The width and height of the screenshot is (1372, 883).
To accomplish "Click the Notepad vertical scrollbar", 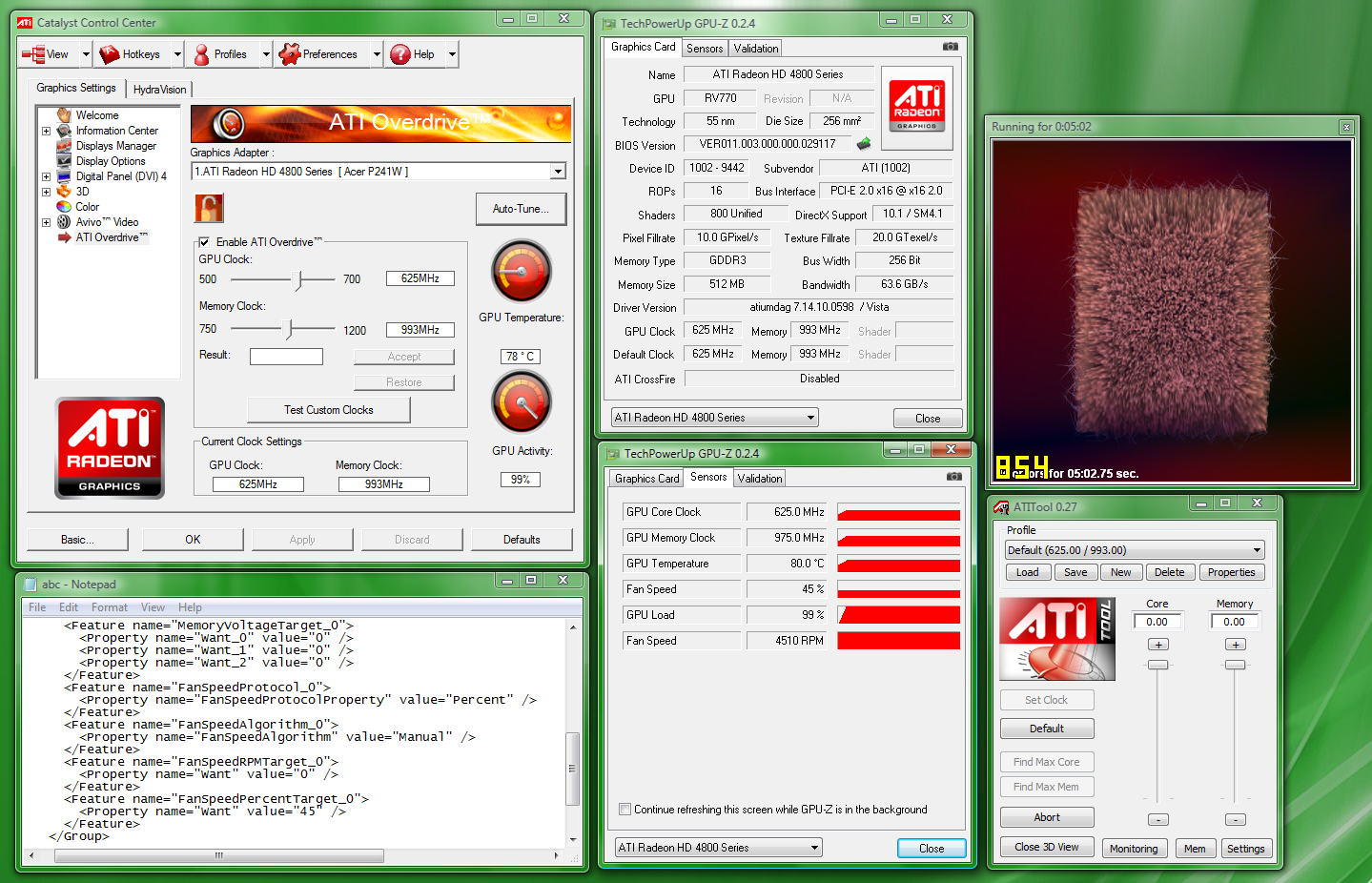I will click(x=573, y=731).
